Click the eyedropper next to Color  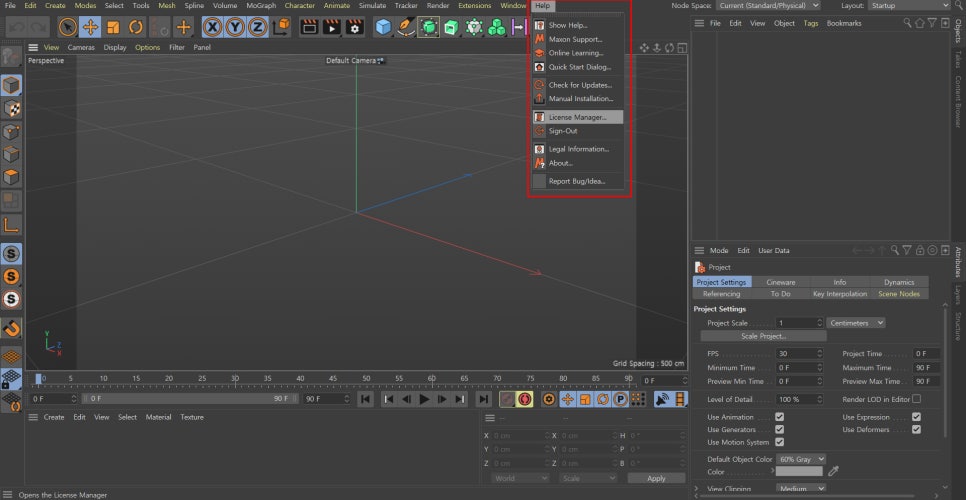click(834, 472)
